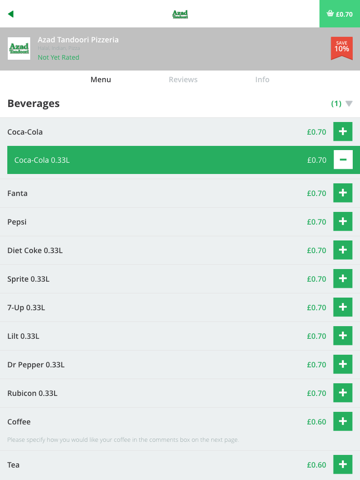Add Fanta to the basket
360x480 pixels.
click(343, 193)
